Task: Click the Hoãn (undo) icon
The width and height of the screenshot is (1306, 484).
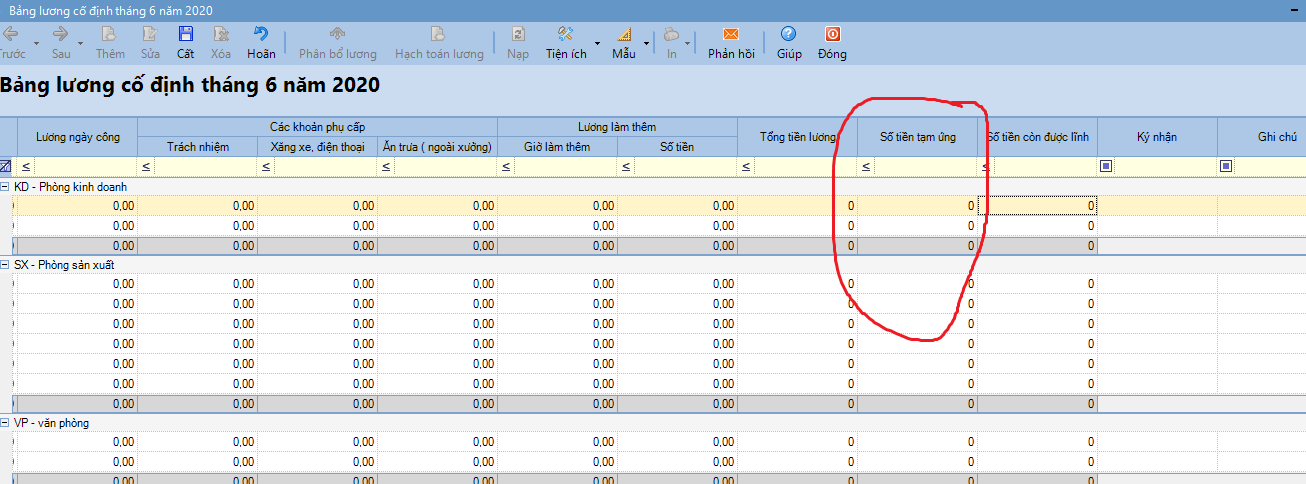Action: 261,34
